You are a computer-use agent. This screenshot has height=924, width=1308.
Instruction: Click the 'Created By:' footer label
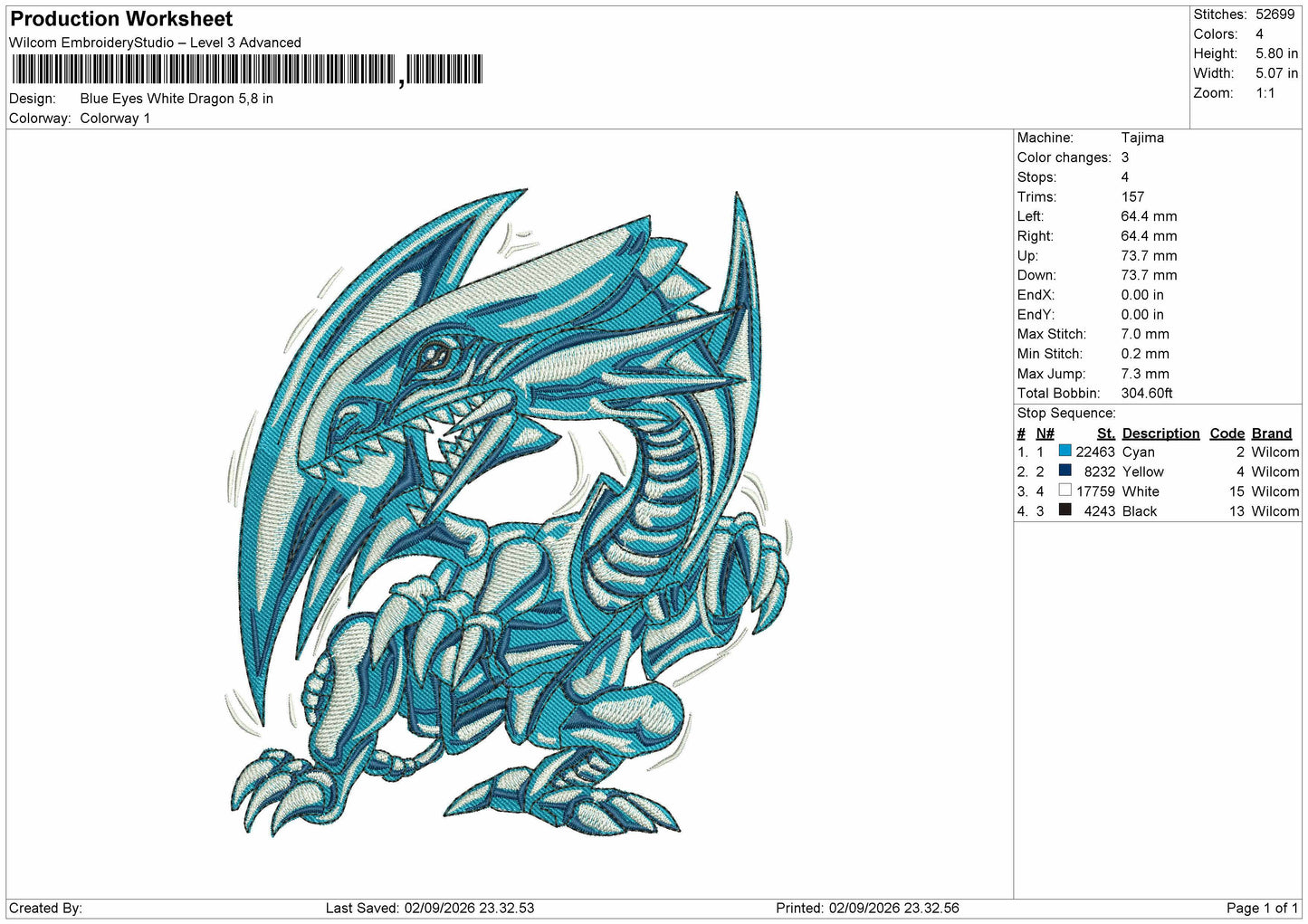click(x=45, y=909)
